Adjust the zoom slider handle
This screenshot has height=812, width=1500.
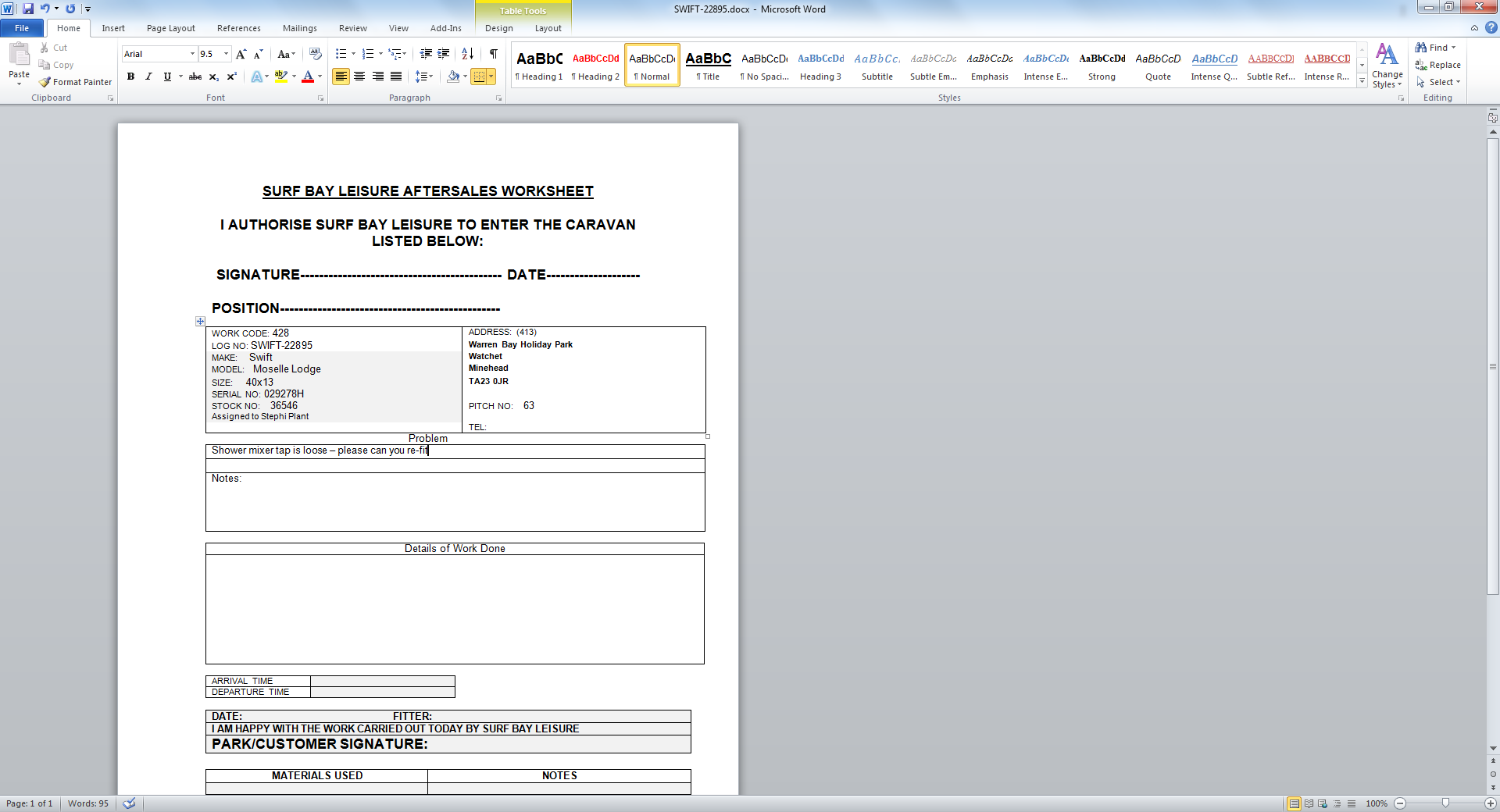coord(1445,803)
